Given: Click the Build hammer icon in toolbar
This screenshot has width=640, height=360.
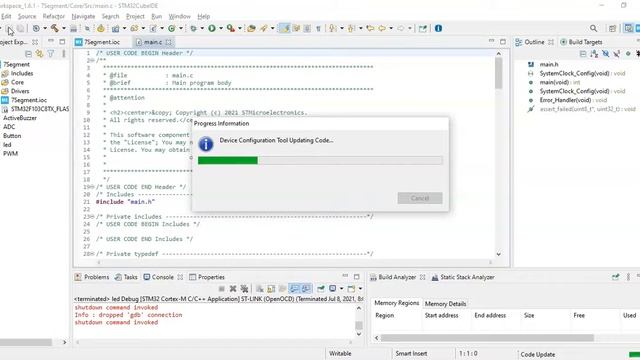Looking at the screenshot, I should click(55, 28).
